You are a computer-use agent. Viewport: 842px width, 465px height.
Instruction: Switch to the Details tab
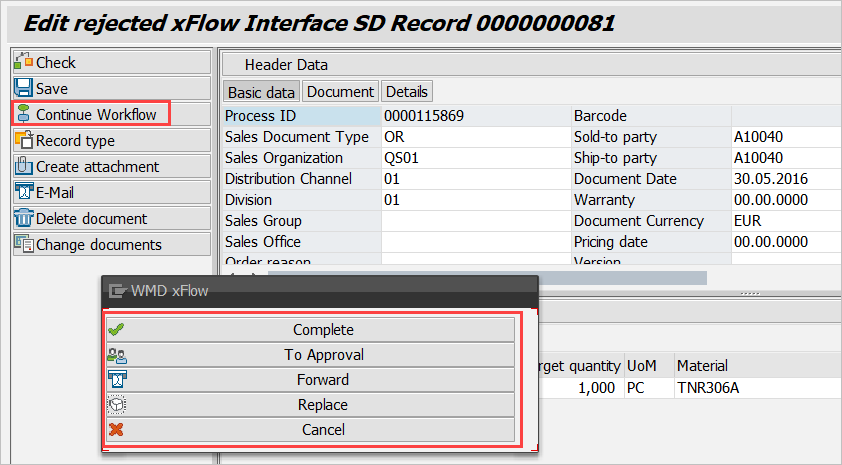click(407, 92)
